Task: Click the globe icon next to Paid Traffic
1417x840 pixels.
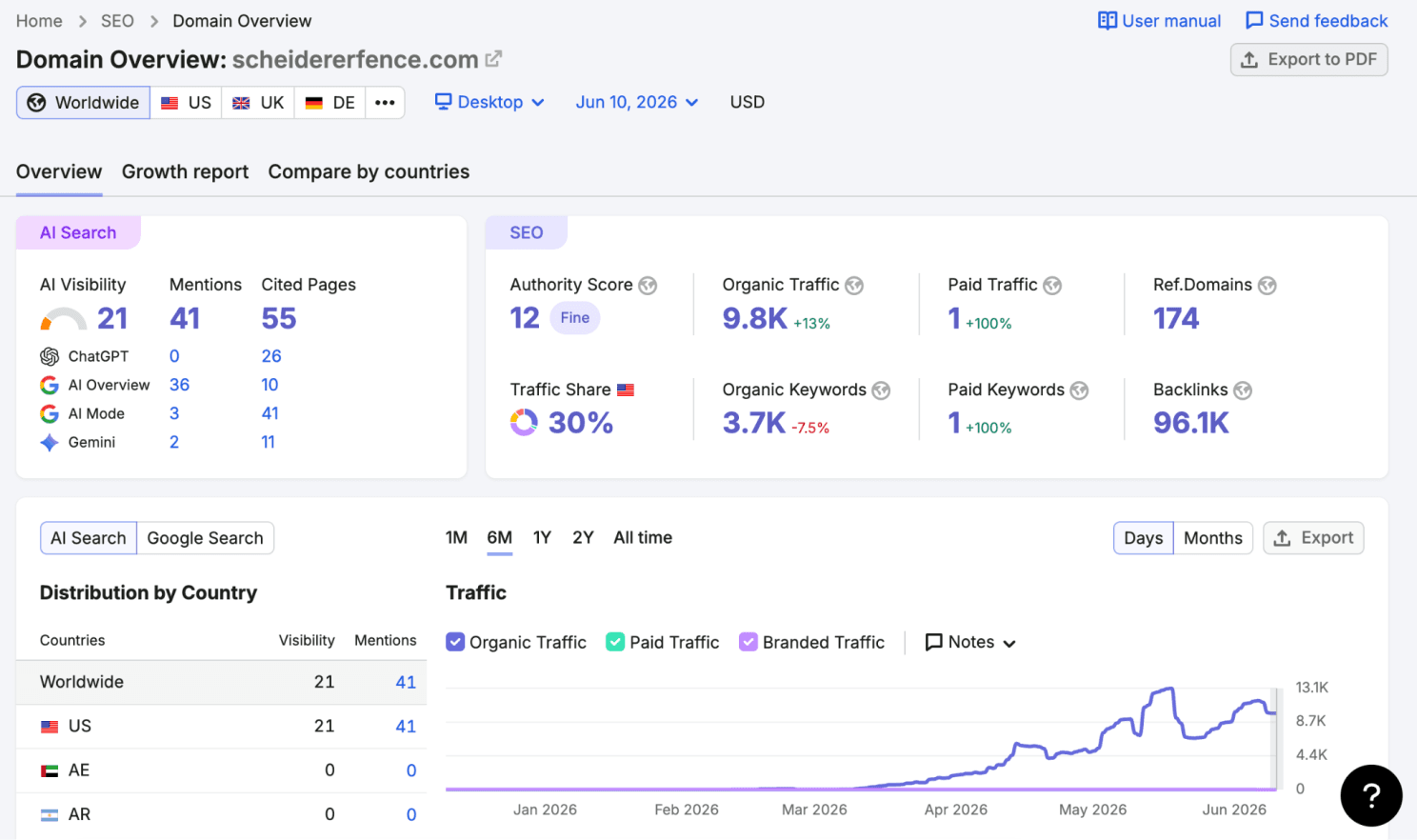Action: coord(1052,286)
